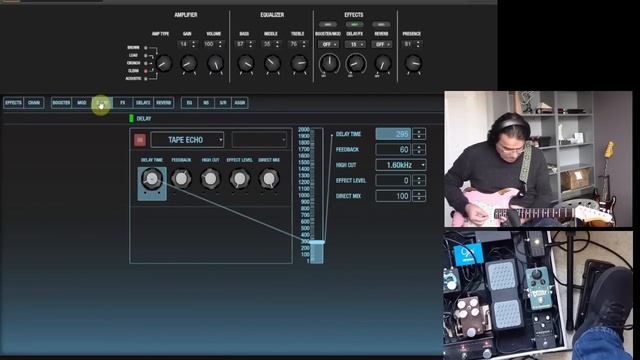Step the Gain value spinner
The height and width of the screenshot is (360, 640).
click(x=193, y=44)
